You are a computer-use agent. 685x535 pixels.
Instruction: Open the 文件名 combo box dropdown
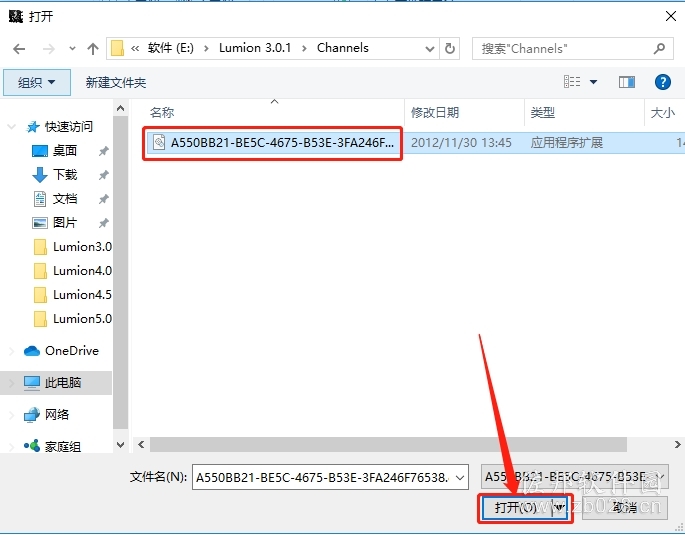point(460,477)
